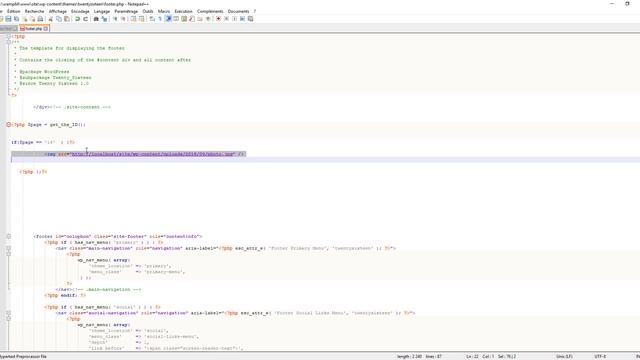Click the '<?php endif; ?>' code line
The width and height of the screenshot is (640, 360).
65,295
